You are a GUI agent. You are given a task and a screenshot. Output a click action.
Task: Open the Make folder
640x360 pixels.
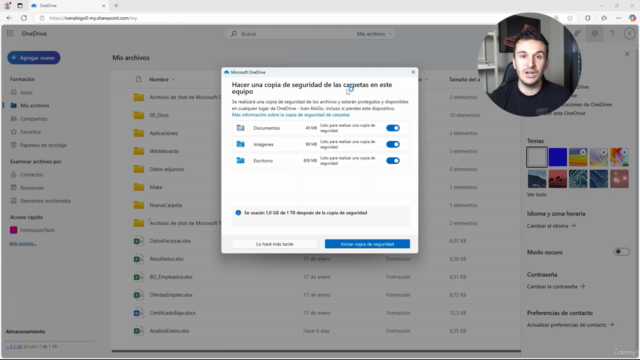(156, 187)
